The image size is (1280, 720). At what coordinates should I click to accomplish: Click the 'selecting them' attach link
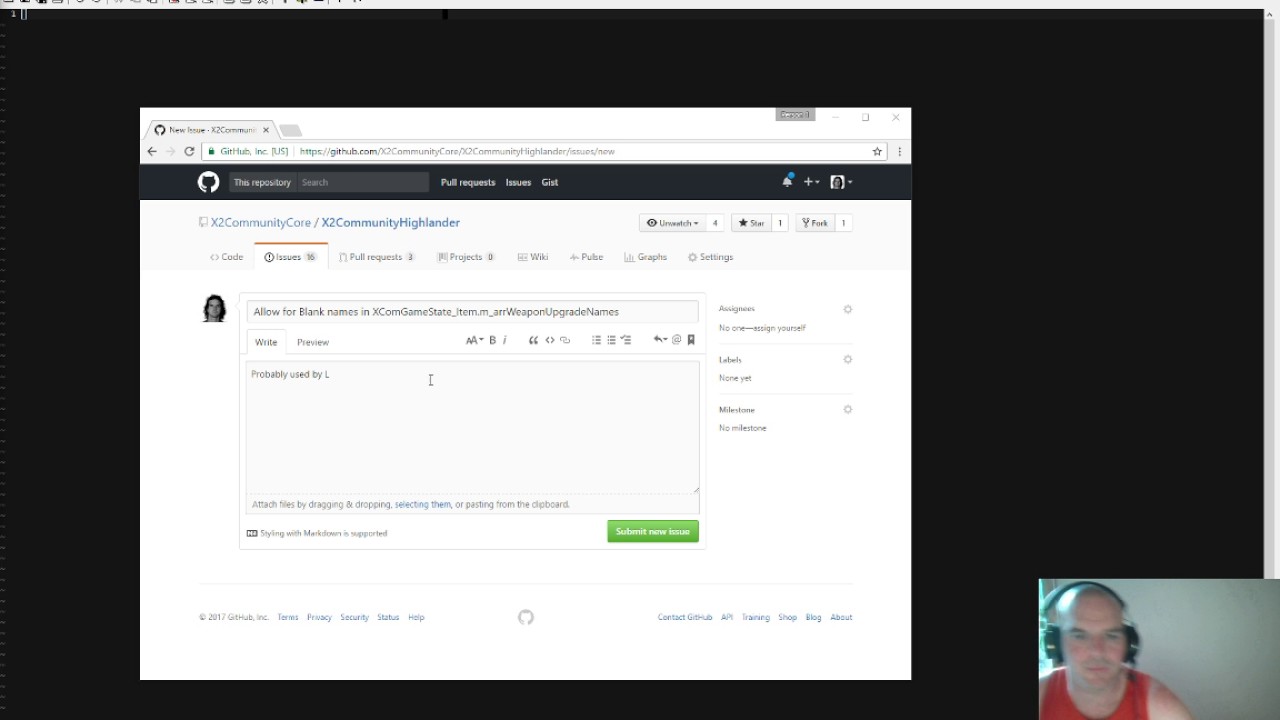423,504
